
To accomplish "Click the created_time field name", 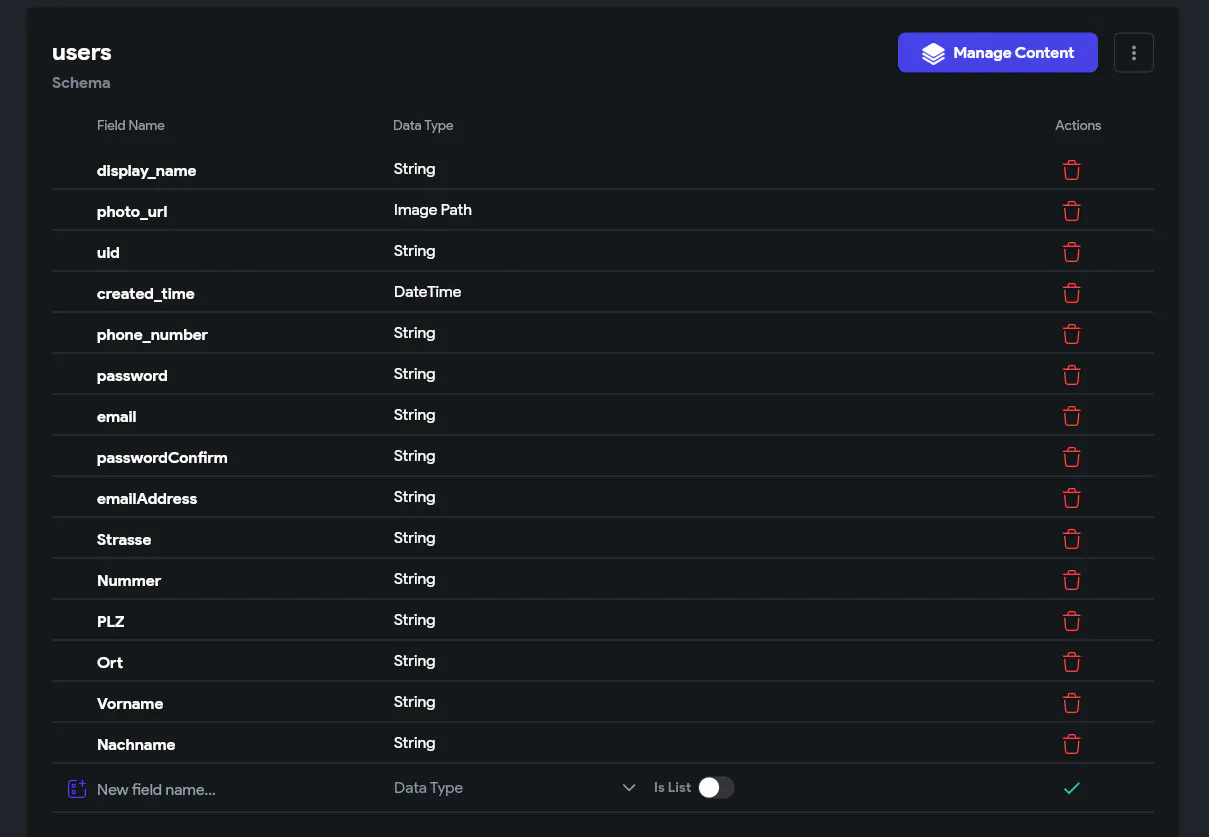I will [146, 294].
